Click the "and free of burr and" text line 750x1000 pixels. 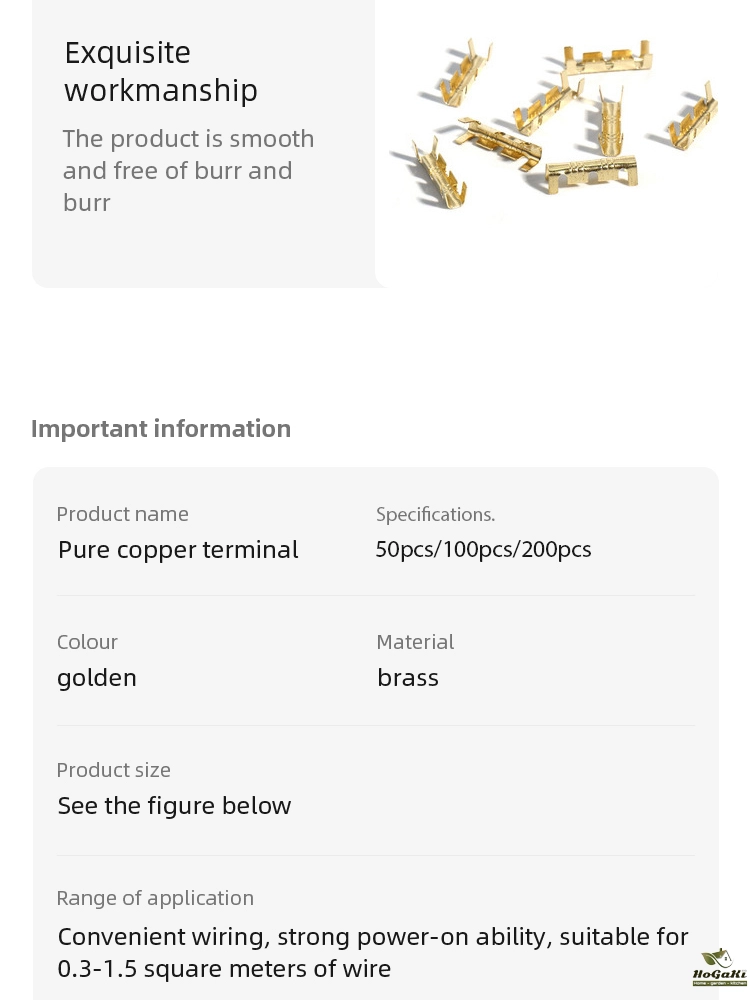pyautogui.click(x=178, y=171)
